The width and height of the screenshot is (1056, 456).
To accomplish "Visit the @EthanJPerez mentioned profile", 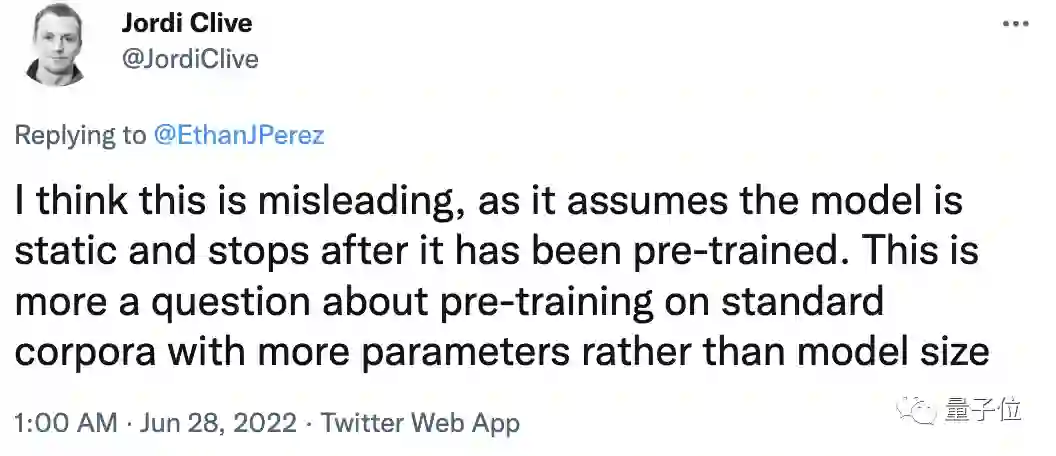I will pyautogui.click(x=238, y=136).
